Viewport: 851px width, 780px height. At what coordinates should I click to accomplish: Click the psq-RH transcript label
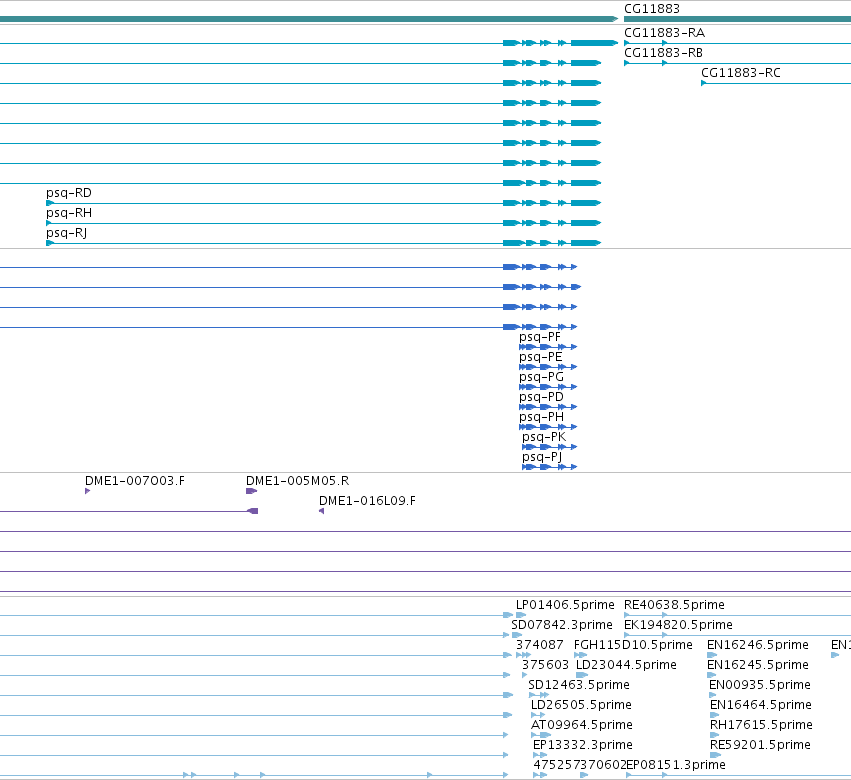click(x=69, y=213)
